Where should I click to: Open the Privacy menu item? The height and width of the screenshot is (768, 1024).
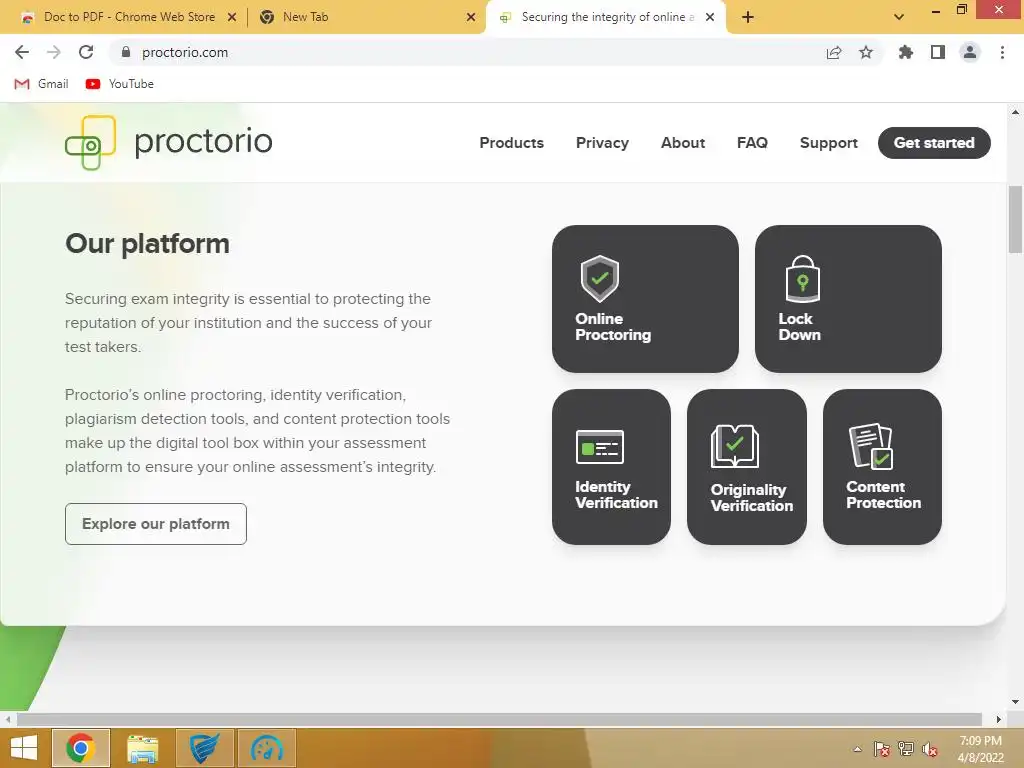coord(602,143)
